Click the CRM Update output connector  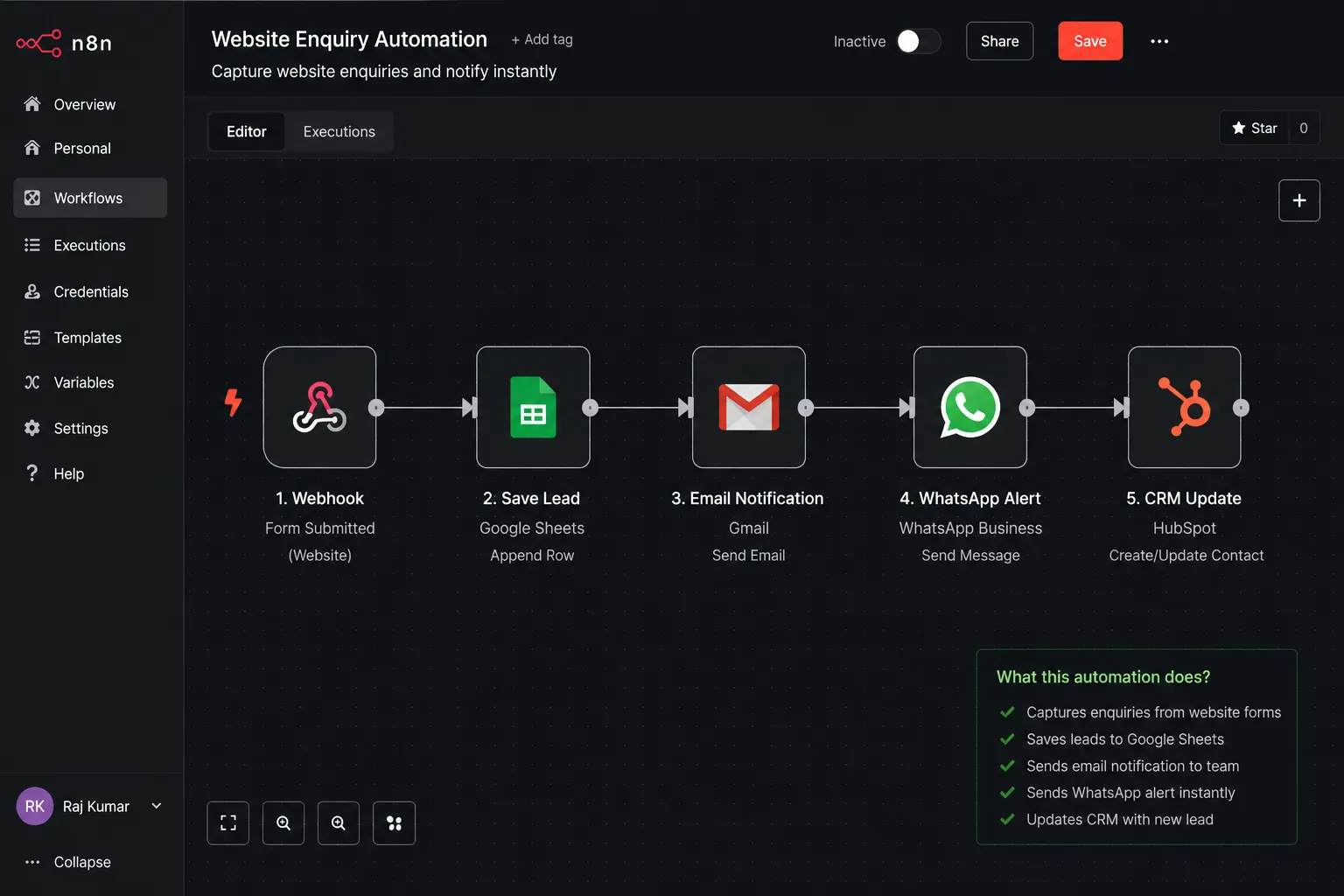[1241, 408]
